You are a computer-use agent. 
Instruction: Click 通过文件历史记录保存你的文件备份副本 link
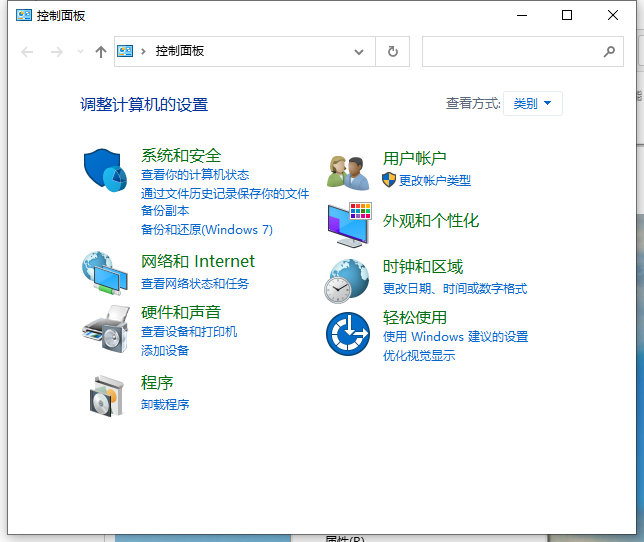[x=225, y=202]
